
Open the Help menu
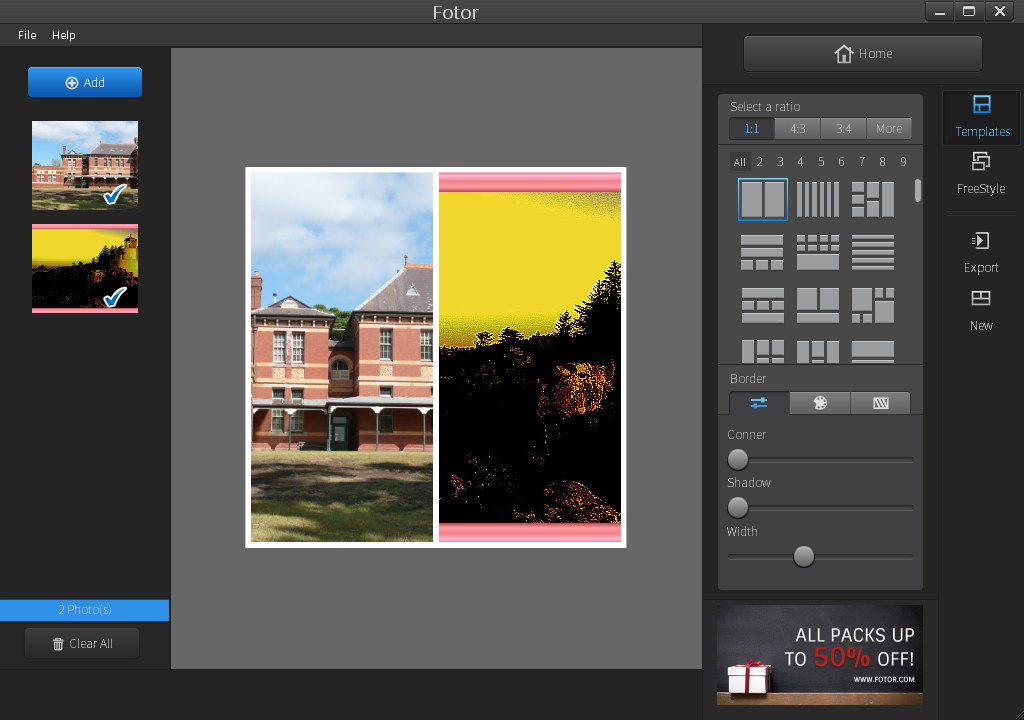[x=63, y=35]
